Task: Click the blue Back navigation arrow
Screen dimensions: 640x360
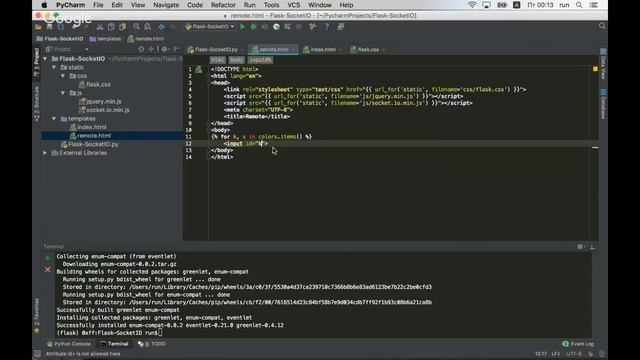Action: [162, 27]
